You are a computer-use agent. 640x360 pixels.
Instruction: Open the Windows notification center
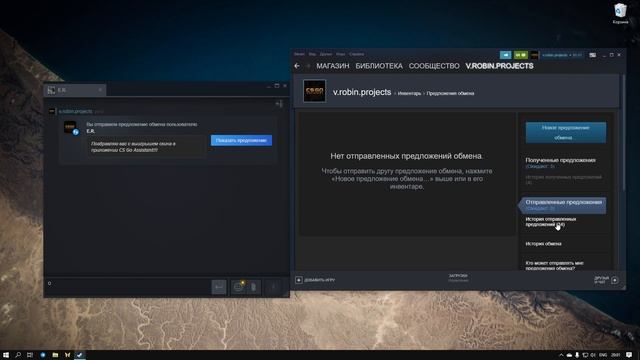[x=629, y=355]
